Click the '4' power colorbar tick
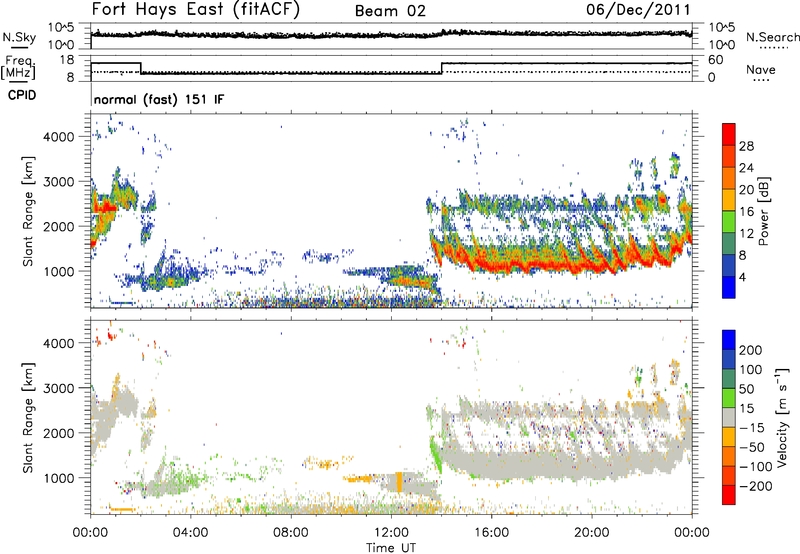 coord(742,277)
